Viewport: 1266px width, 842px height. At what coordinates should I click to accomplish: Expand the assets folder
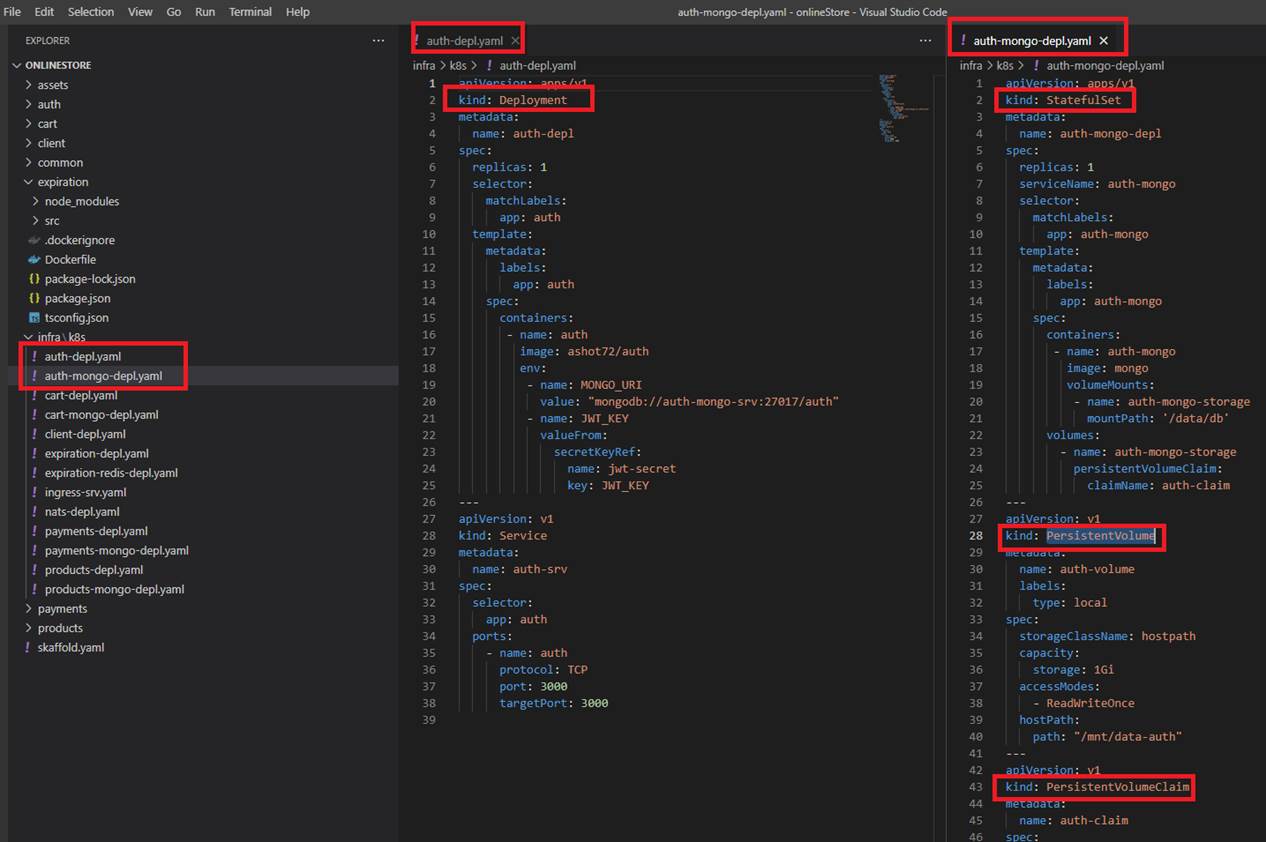(x=29, y=86)
